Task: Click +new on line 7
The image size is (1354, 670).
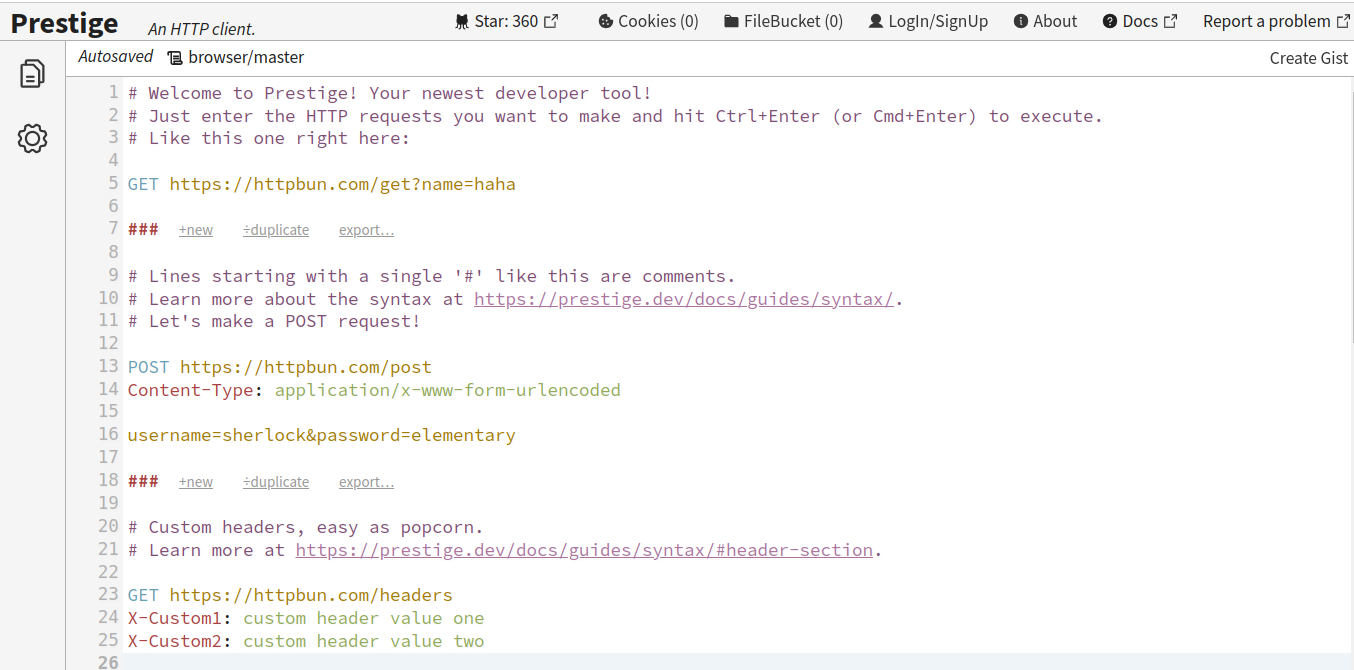Action: (196, 230)
